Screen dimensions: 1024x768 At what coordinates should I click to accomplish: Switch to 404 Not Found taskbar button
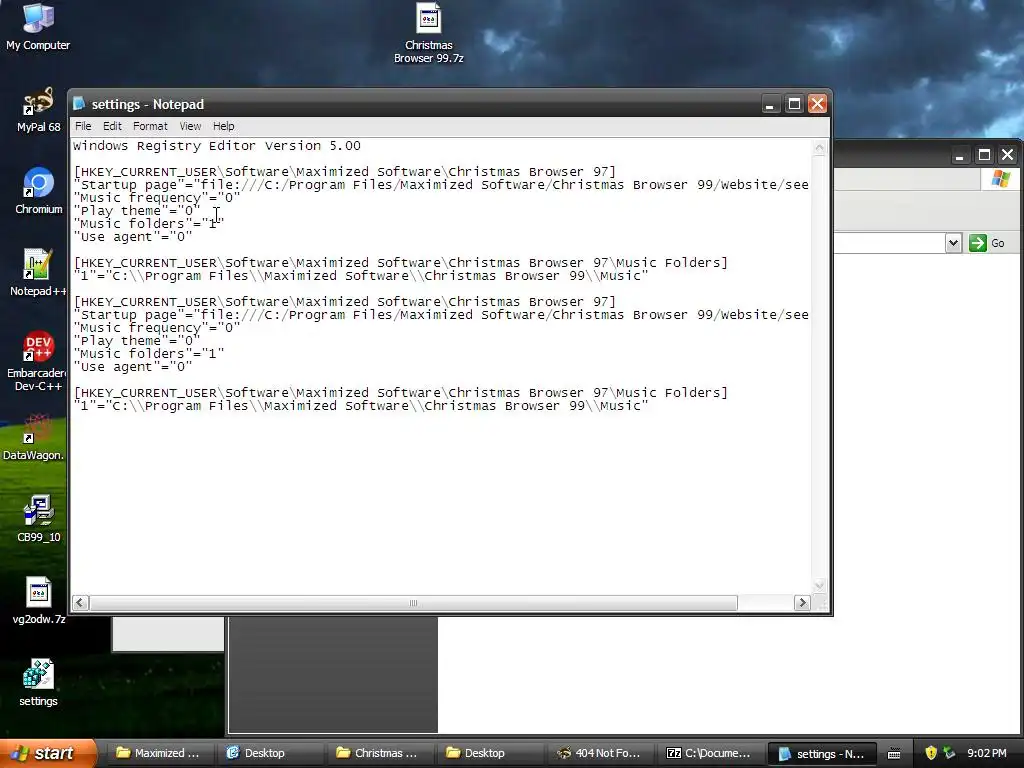(x=599, y=753)
